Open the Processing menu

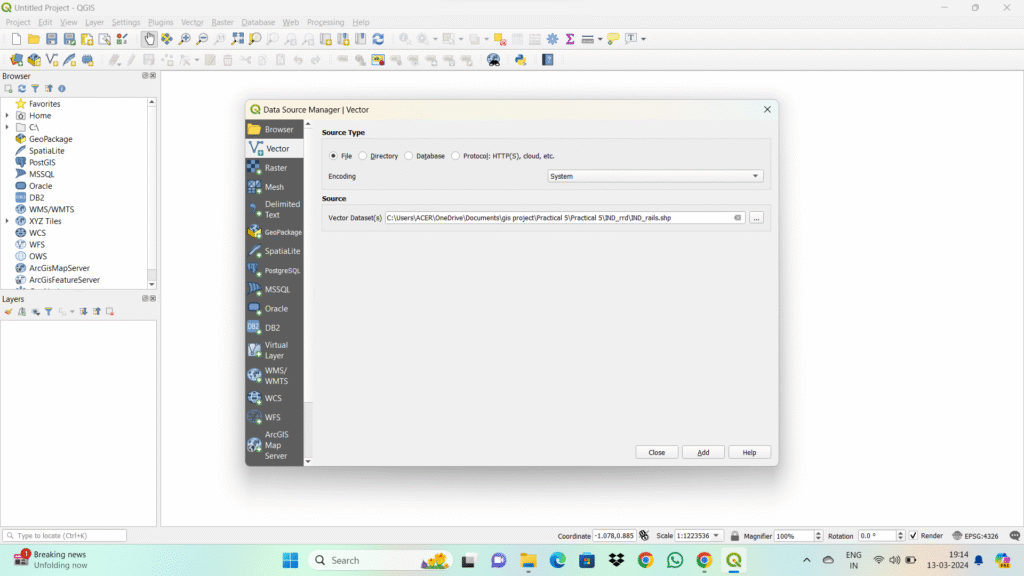(325, 22)
